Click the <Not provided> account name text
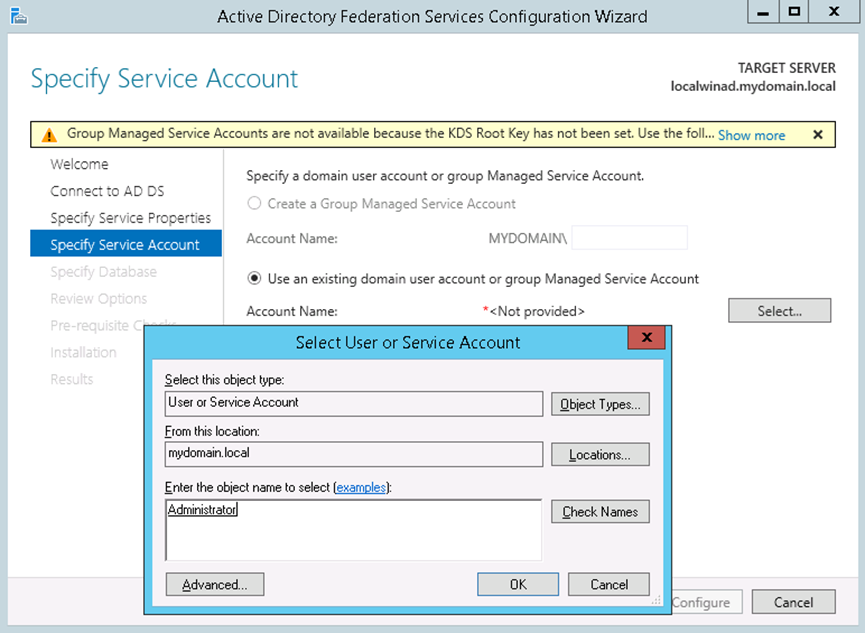Image resolution: width=865 pixels, height=633 pixels. [x=537, y=311]
